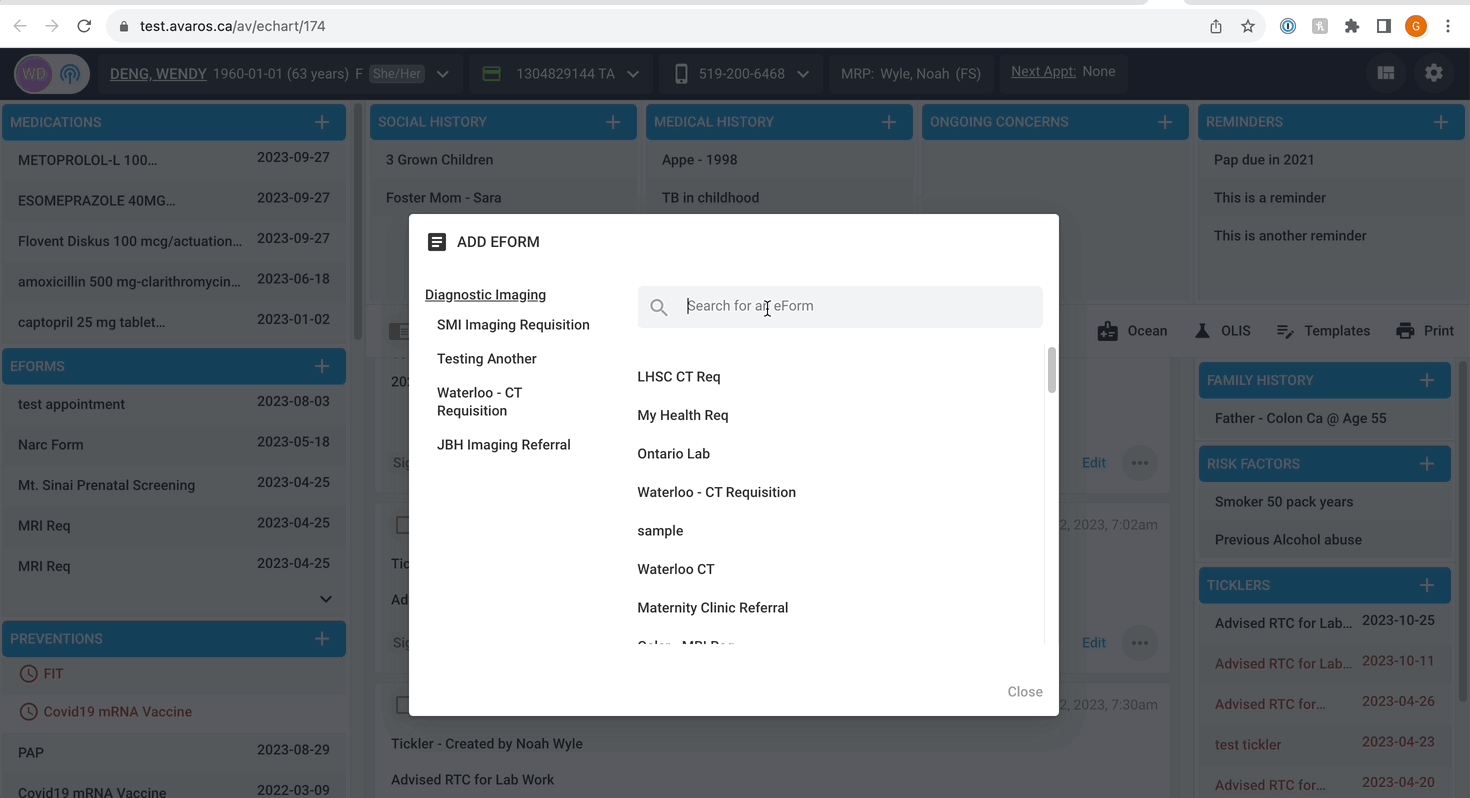Click the search magnifier icon
The height and width of the screenshot is (798, 1470).
(x=659, y=307)
